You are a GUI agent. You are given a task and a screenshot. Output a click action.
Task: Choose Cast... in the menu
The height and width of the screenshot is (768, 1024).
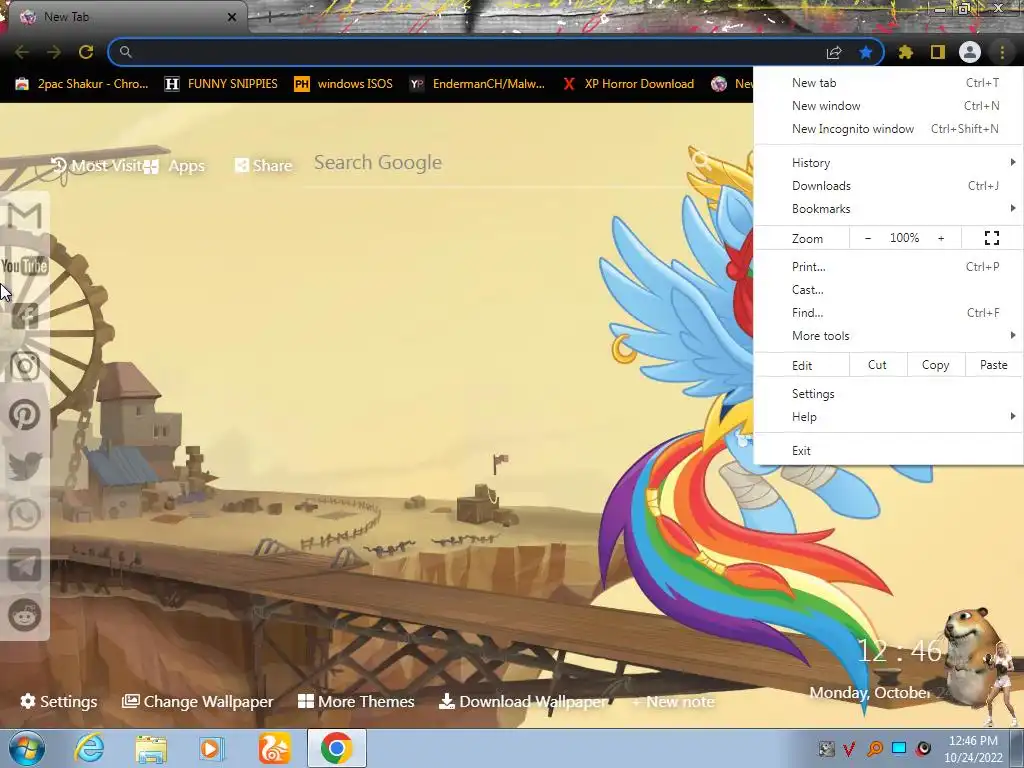pos(889,290)
